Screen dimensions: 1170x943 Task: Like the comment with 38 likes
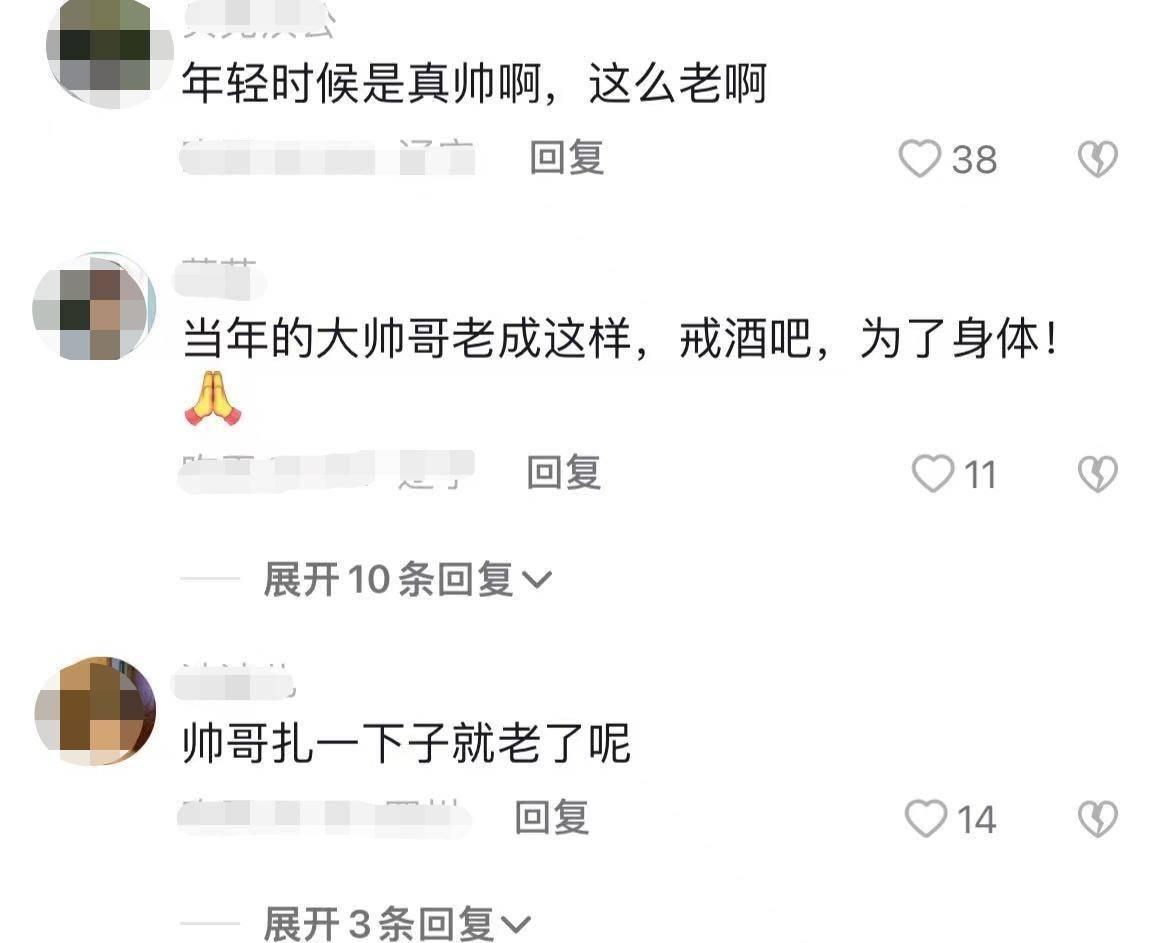(919, 159)
